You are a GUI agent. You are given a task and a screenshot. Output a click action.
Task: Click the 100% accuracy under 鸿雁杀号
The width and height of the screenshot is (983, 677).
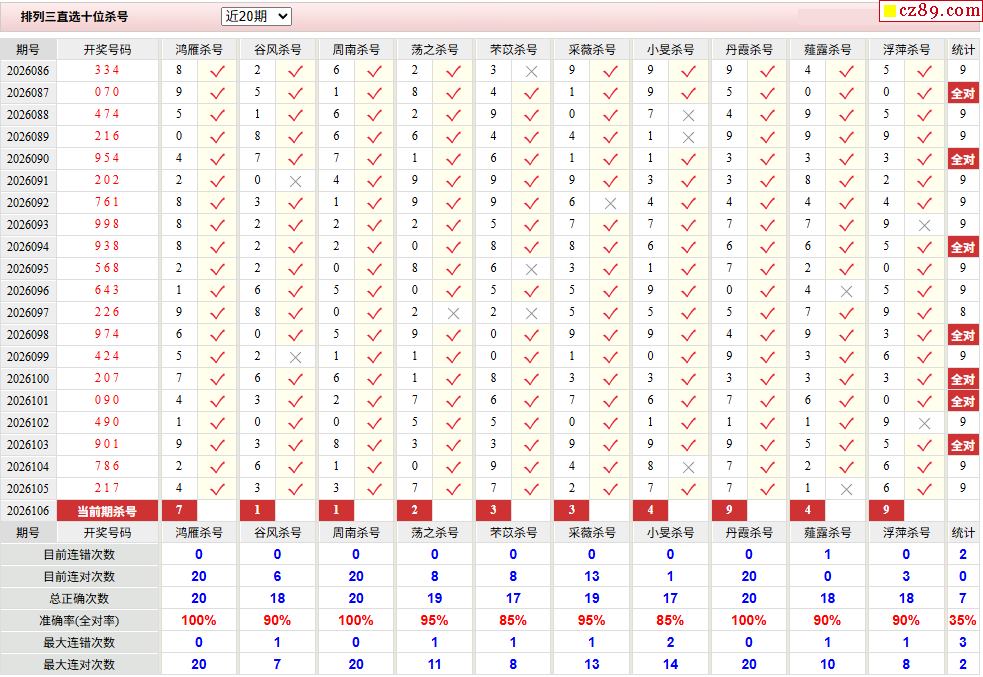[199, 621]
